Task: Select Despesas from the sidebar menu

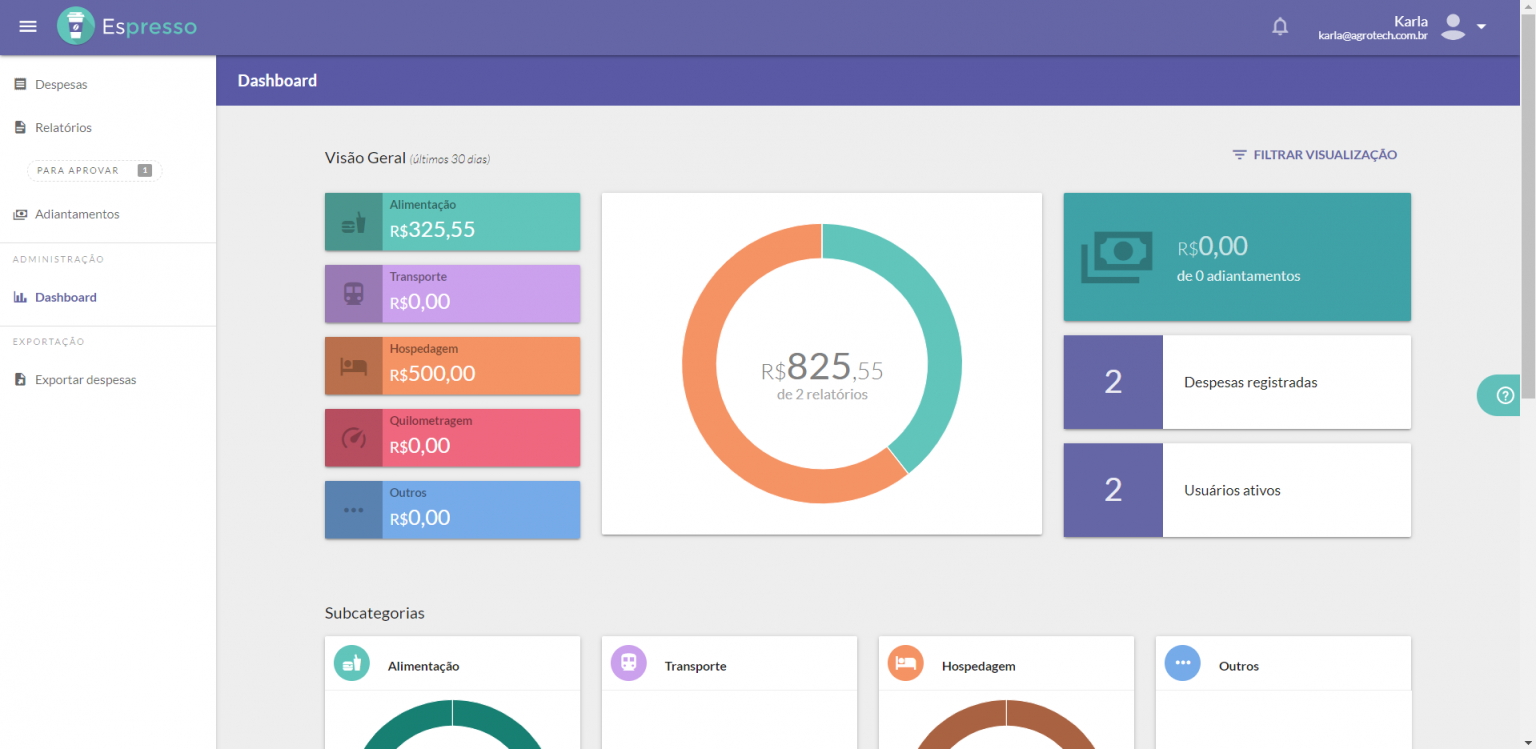Action: click(62, 84)
